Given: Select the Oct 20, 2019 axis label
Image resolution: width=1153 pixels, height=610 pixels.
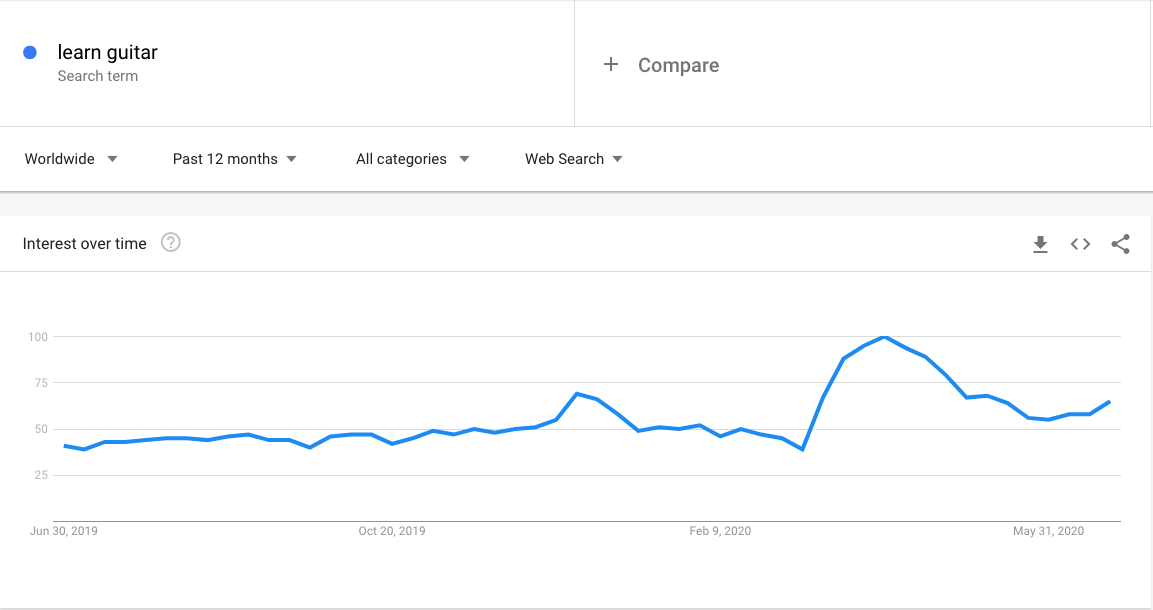Looking at the screenshot, I should [392, 531].
